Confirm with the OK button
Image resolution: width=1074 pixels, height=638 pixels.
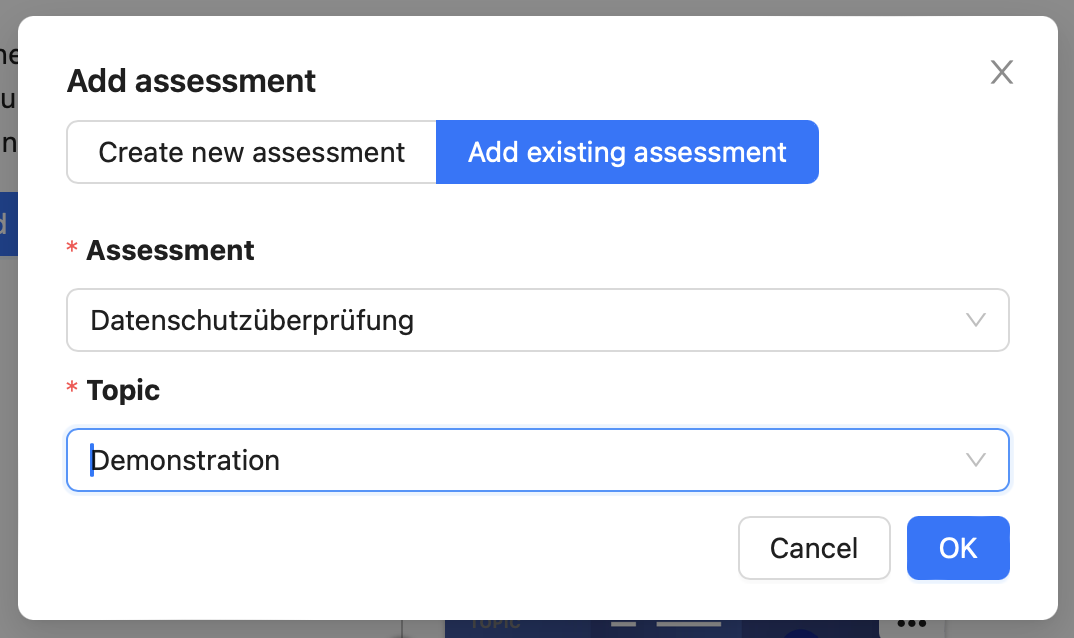point(958,548)
